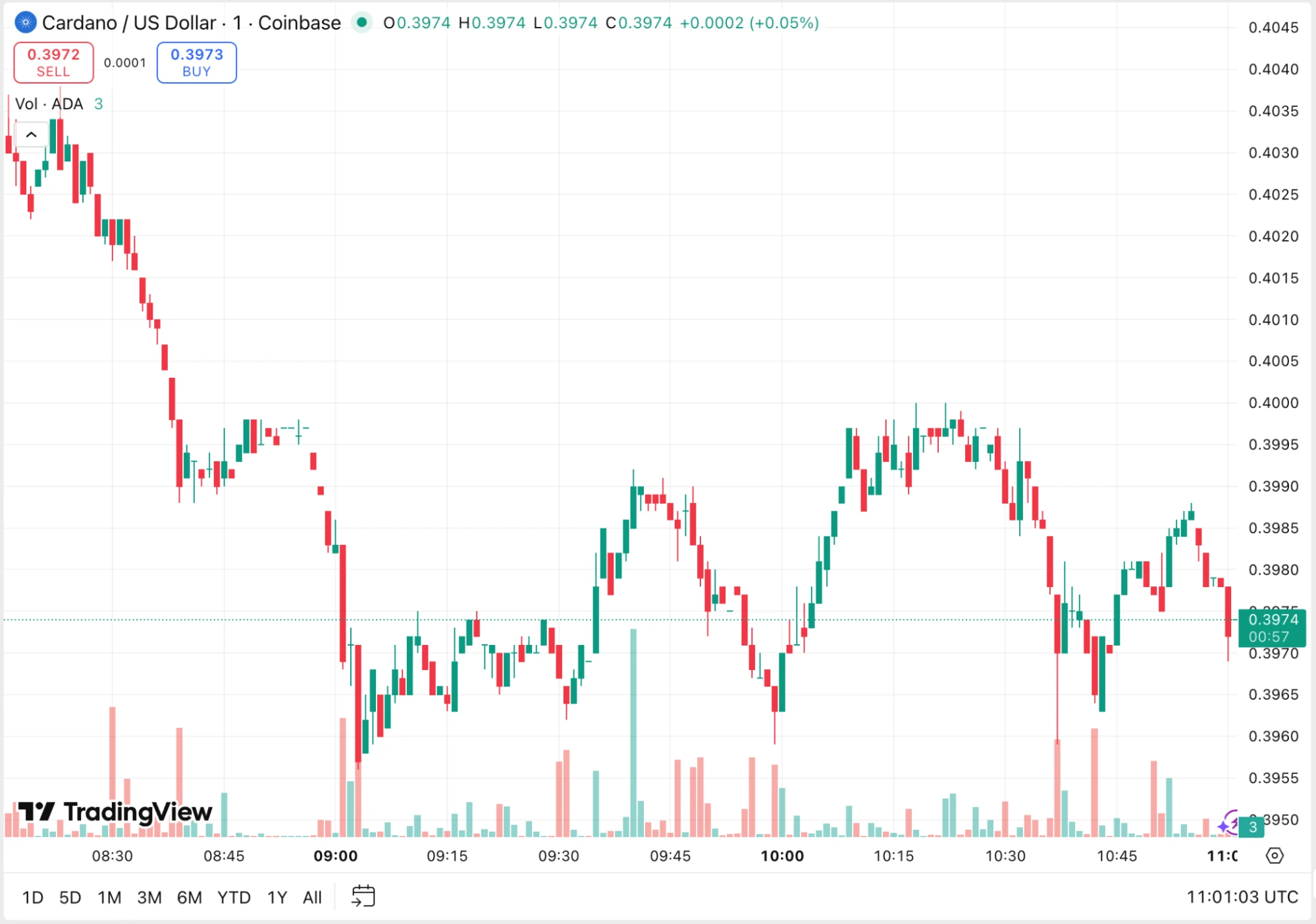Select the 5D range

(x=70, y=896)
